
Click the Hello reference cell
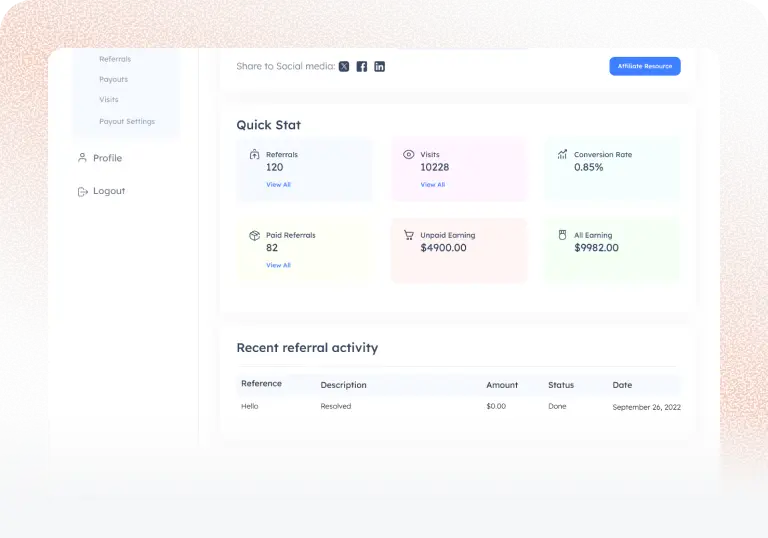coord(249,406)
